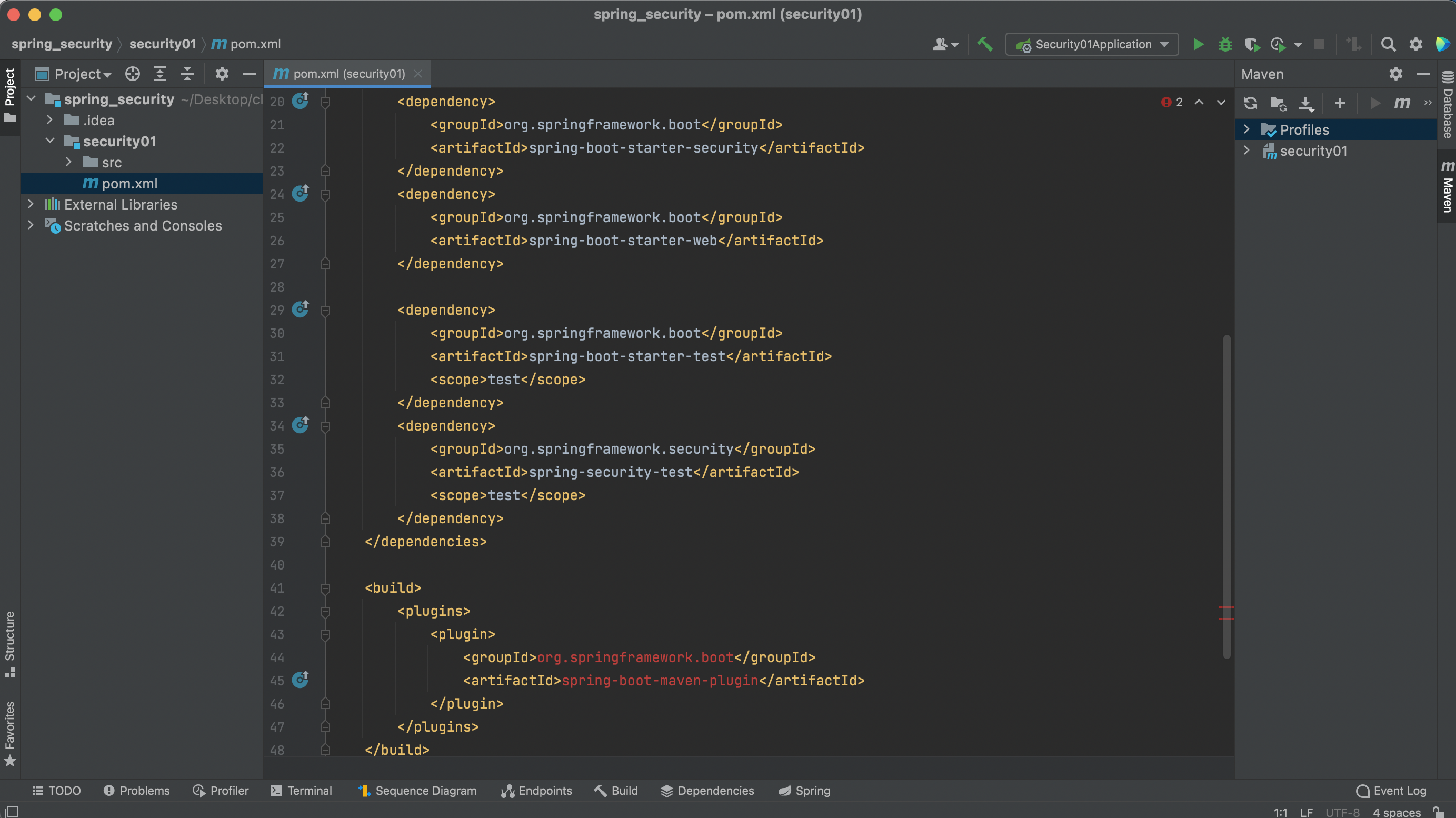The width and height of the screenshot is (1456, 818).
Task: Click the Build project hammer icon
Action: coord(984,44)
